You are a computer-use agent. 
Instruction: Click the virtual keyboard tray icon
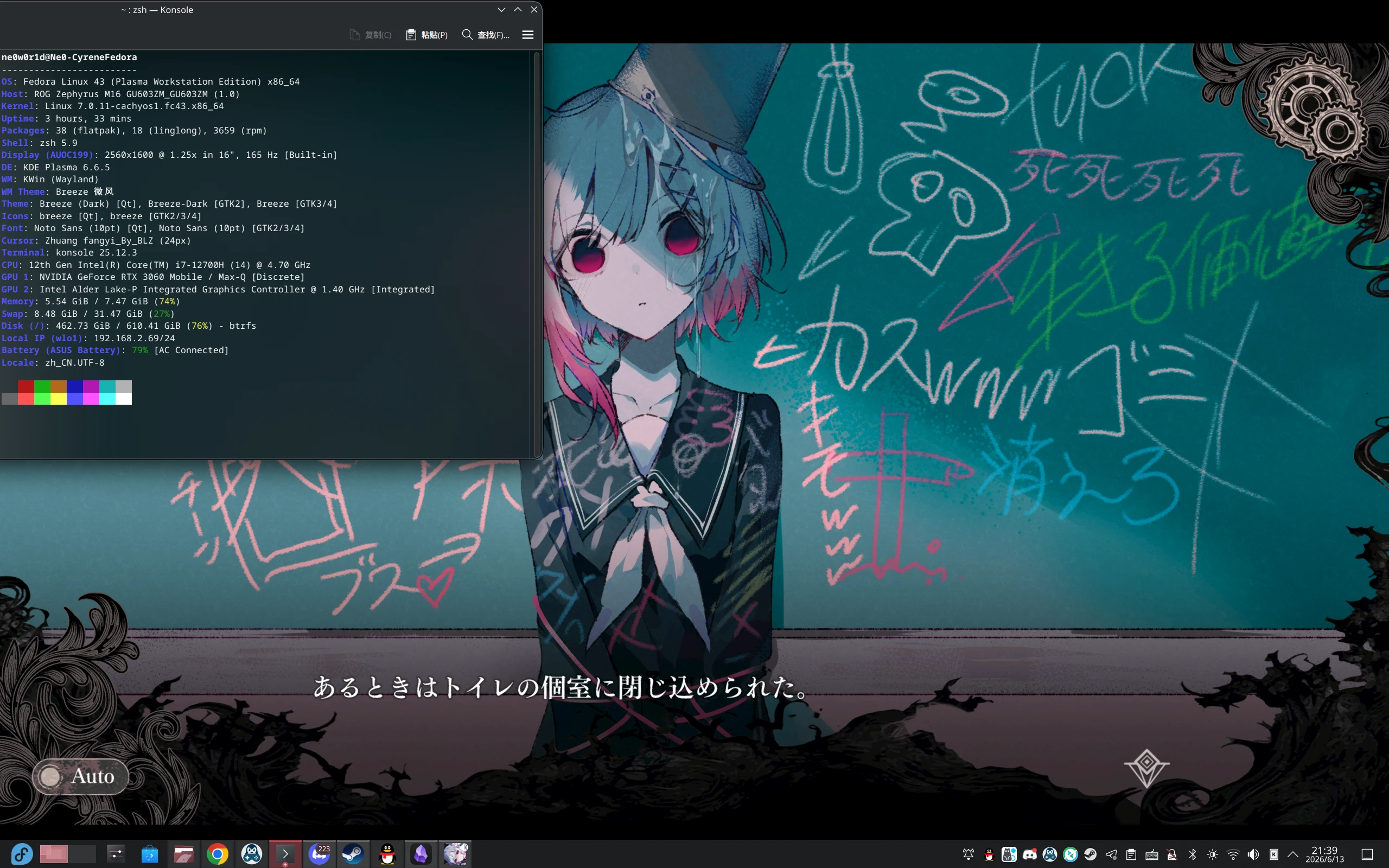coord(1152,854)
